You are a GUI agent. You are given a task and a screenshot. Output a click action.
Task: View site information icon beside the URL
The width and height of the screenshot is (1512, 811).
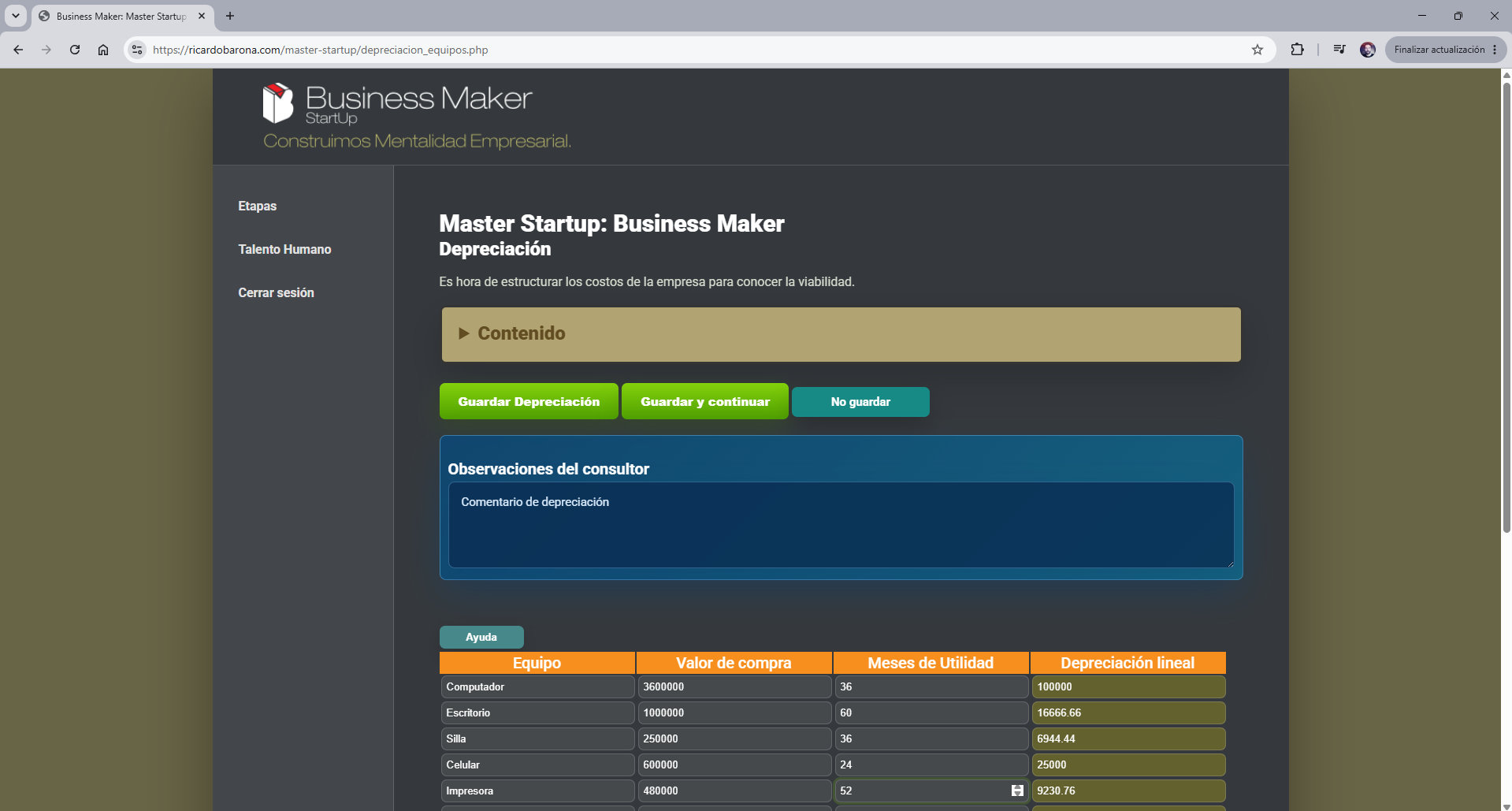pos(137,50)
